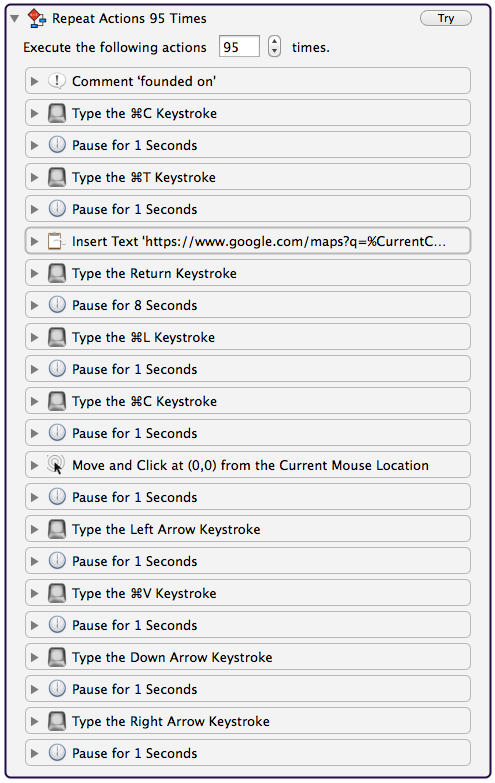Viewport: 495px width, 783px height.
Task: Click the Move and Click mouse pointer icon
Action: pos(56,465)
